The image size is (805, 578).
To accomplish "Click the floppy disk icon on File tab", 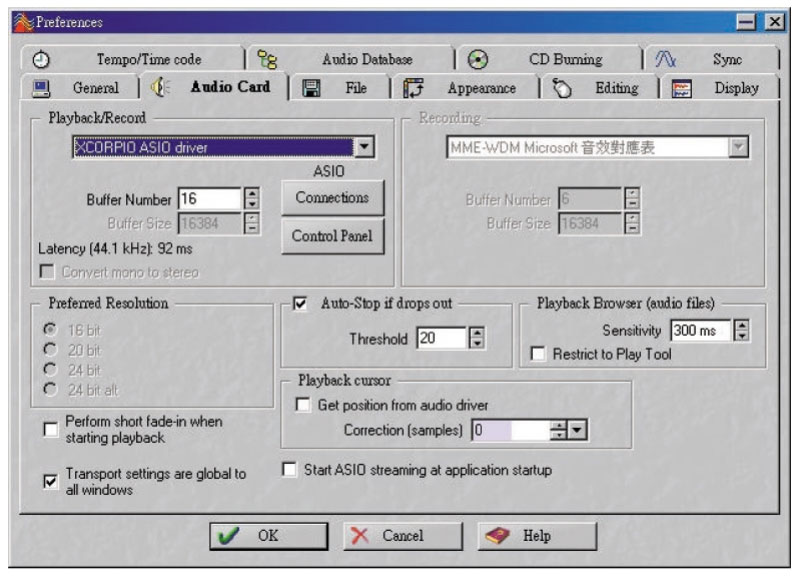I will [x=311, y=88].
